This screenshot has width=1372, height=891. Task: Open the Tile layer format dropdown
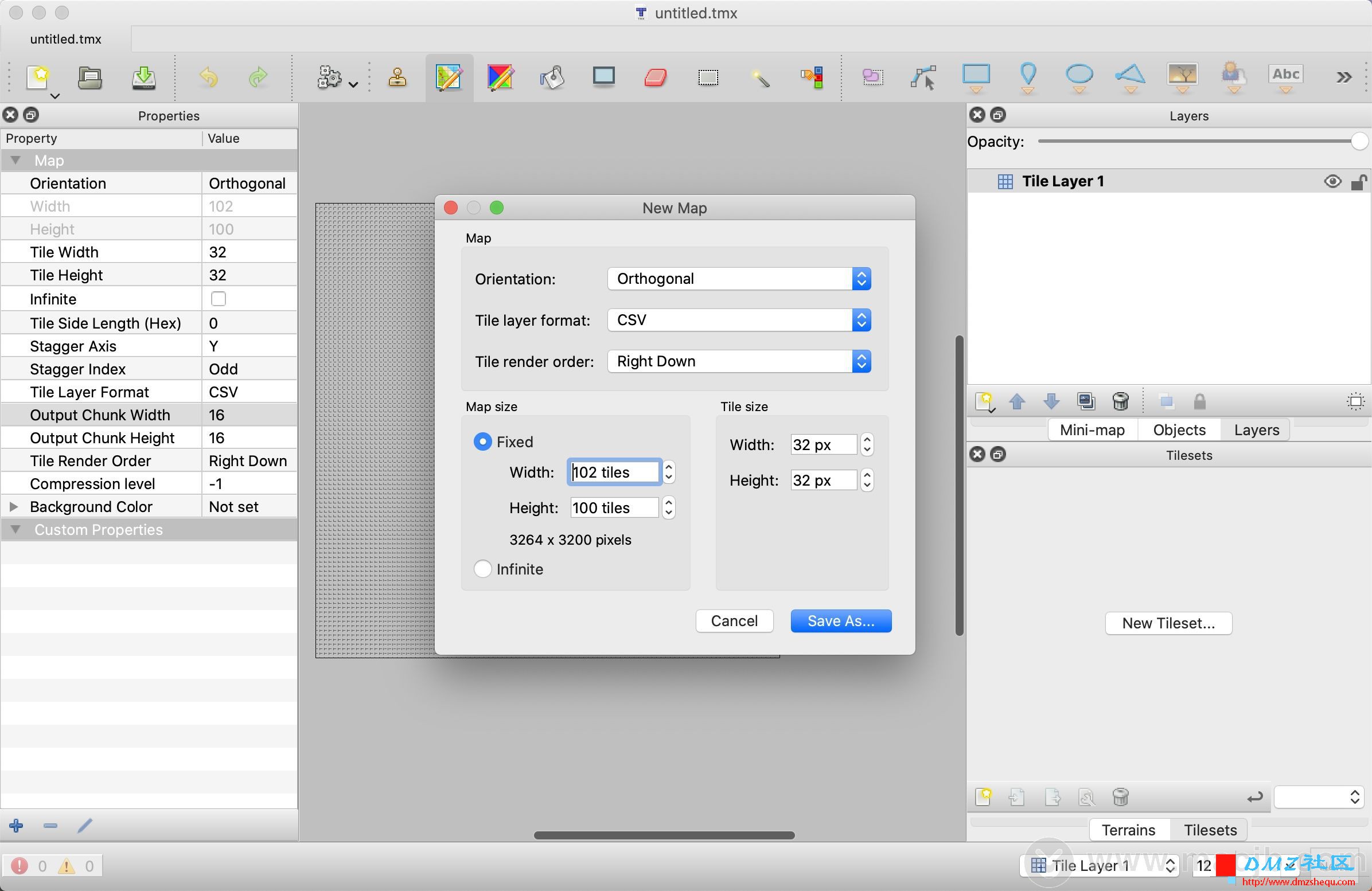739,320
